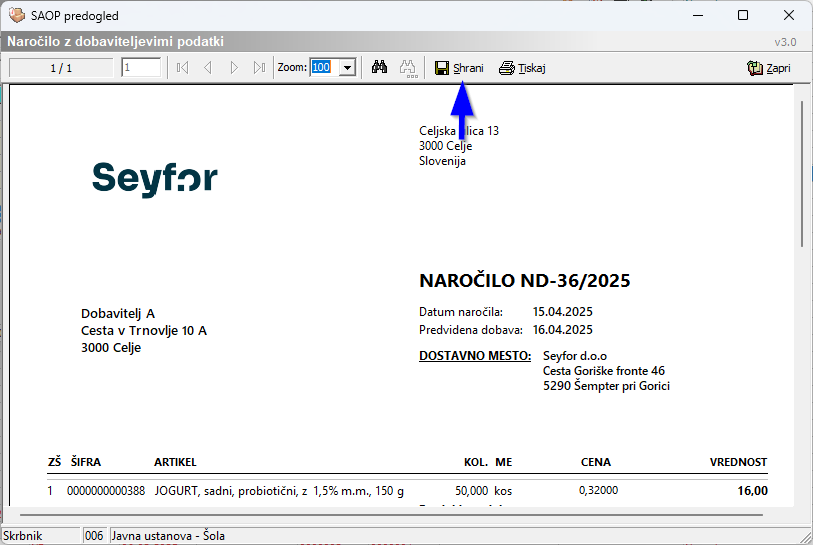Minimize the SAOP predogled window
The width and height of the screenshot is (813, 545).
click(698, 15)
